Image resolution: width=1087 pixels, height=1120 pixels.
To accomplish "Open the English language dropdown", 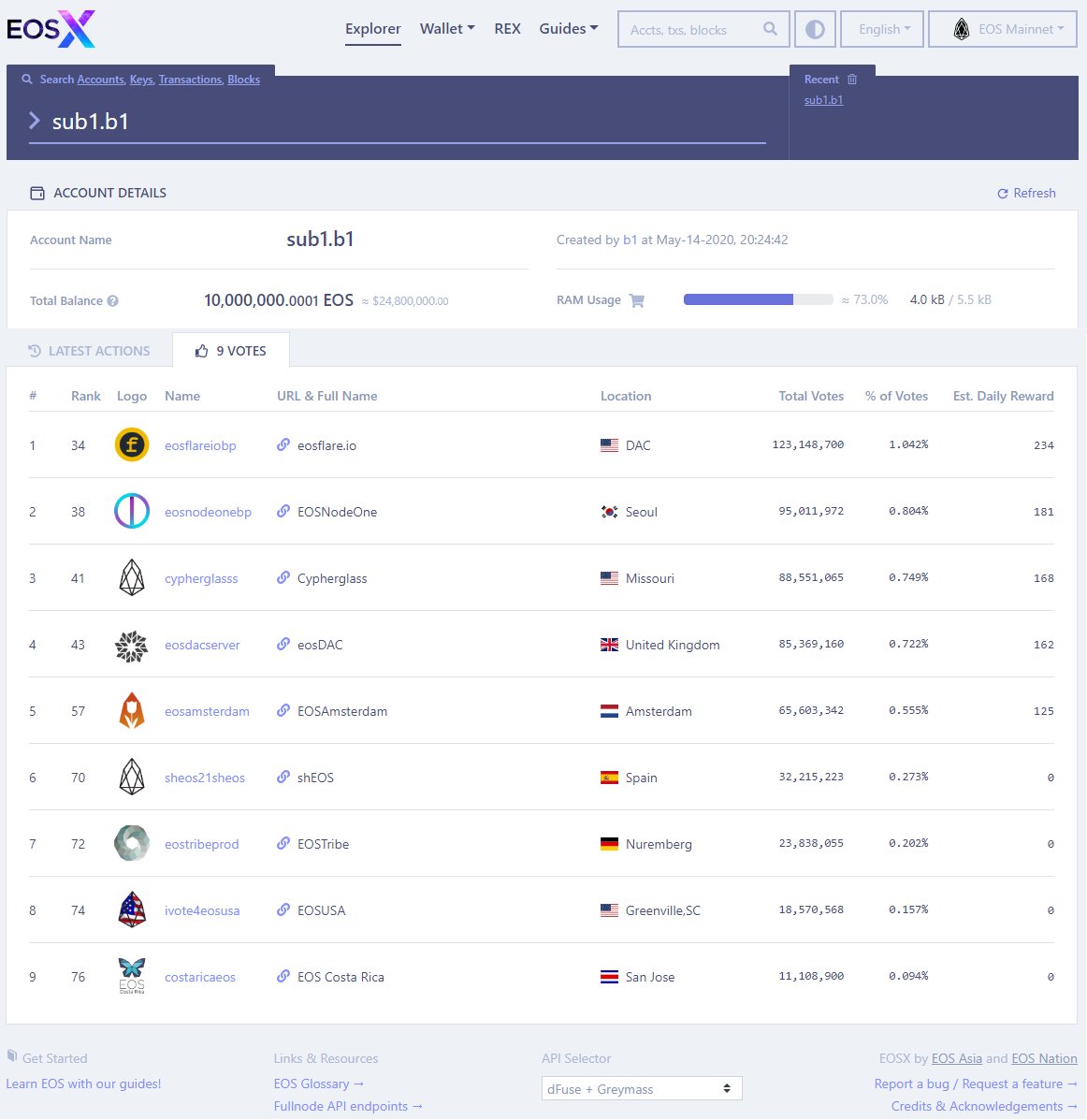I will [x=882, y=29].
